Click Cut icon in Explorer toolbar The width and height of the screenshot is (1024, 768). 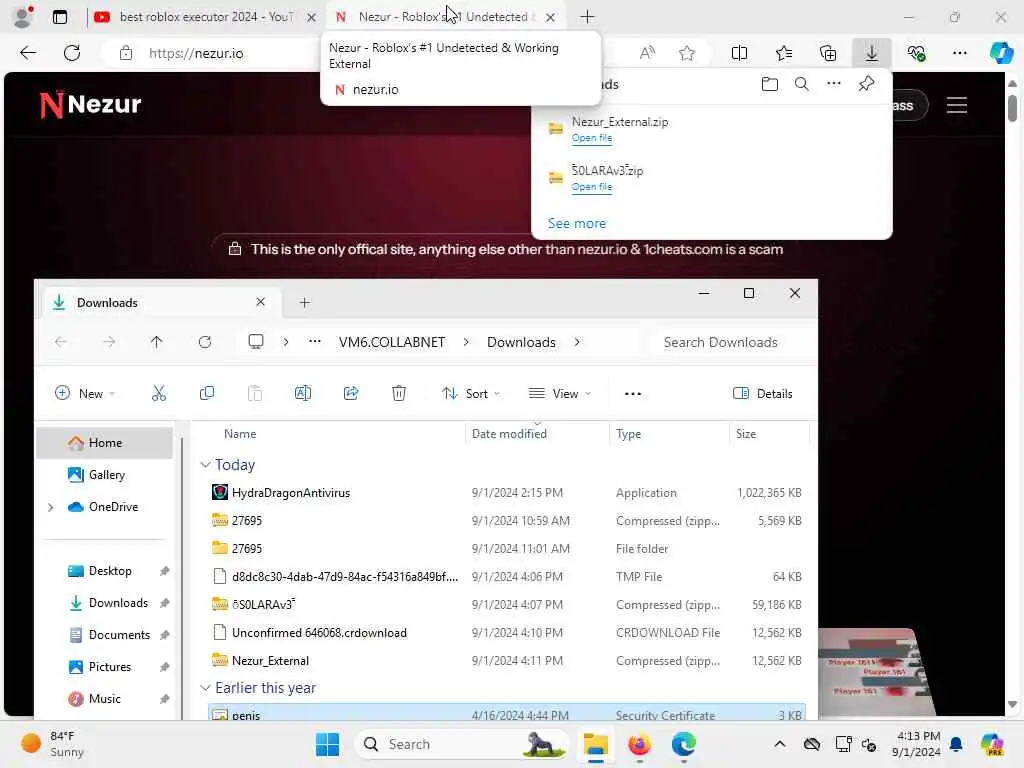(159, 393)
